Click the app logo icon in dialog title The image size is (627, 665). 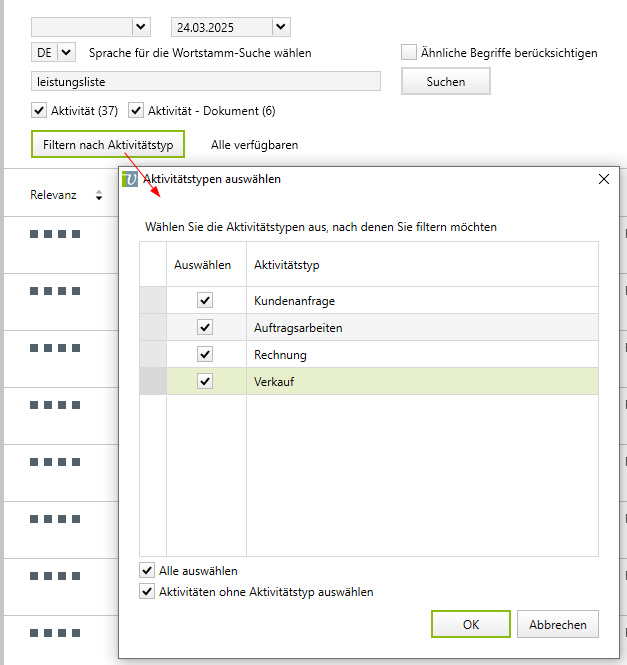pos(129,179)
